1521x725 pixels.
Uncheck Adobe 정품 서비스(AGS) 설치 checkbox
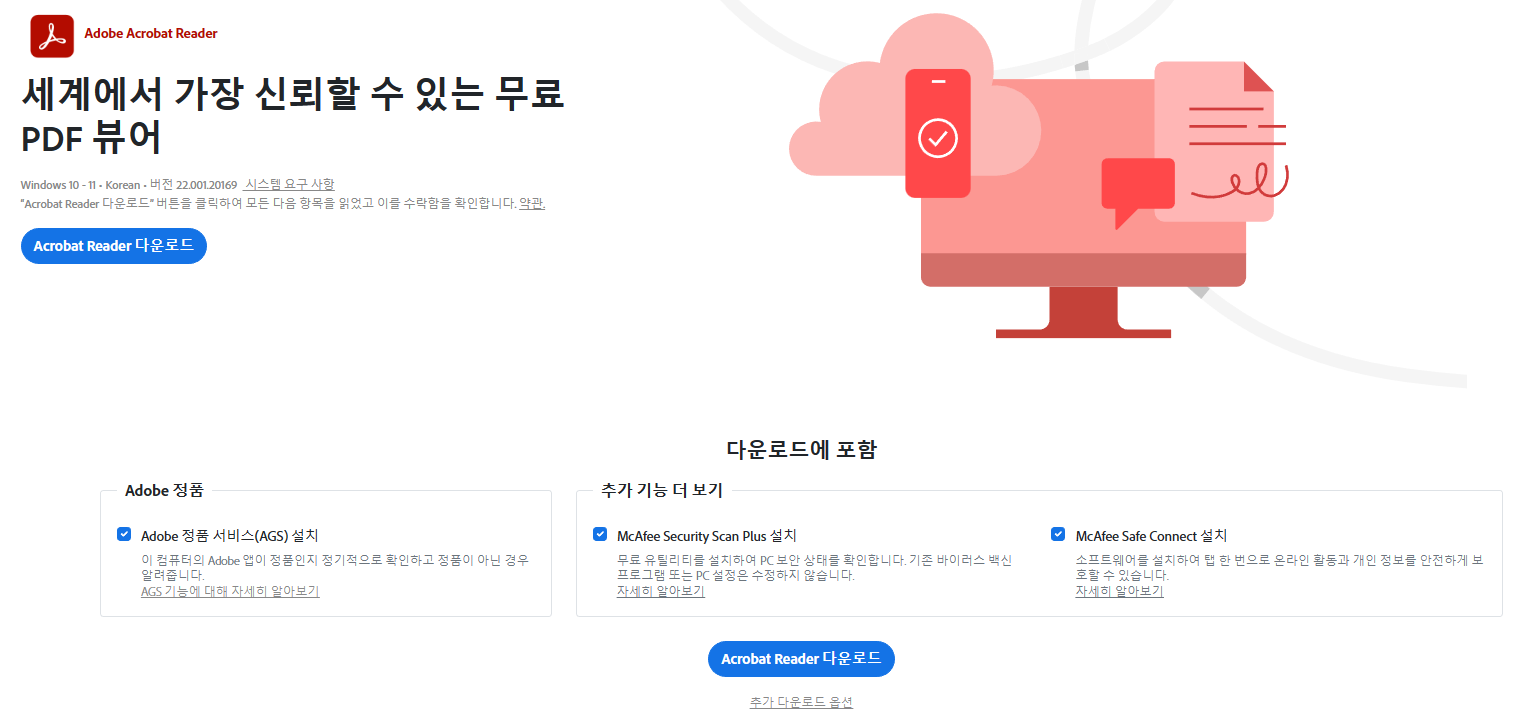[124, 534]
